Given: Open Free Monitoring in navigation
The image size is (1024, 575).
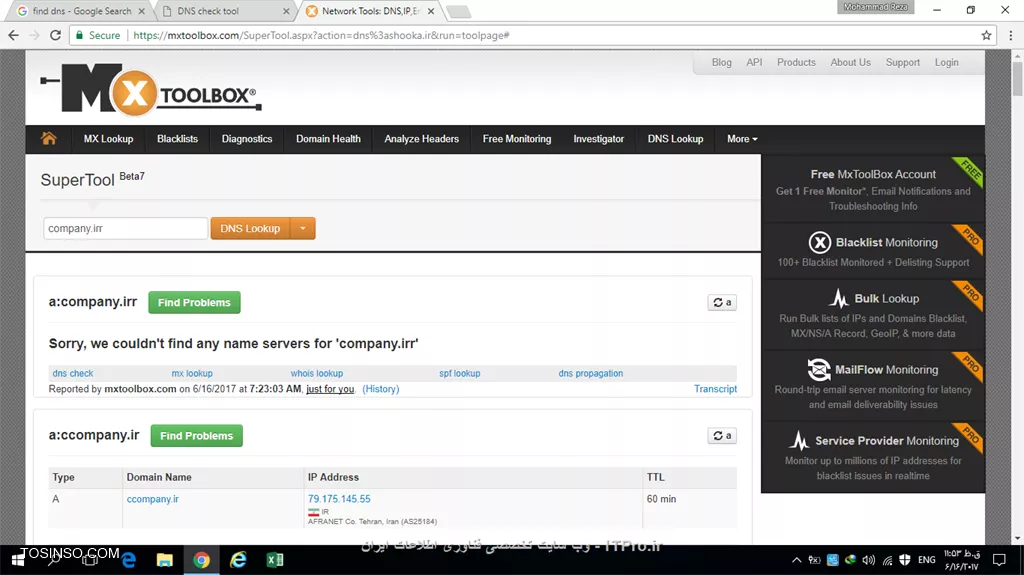Looking at the screenshot, I should 517,139.
